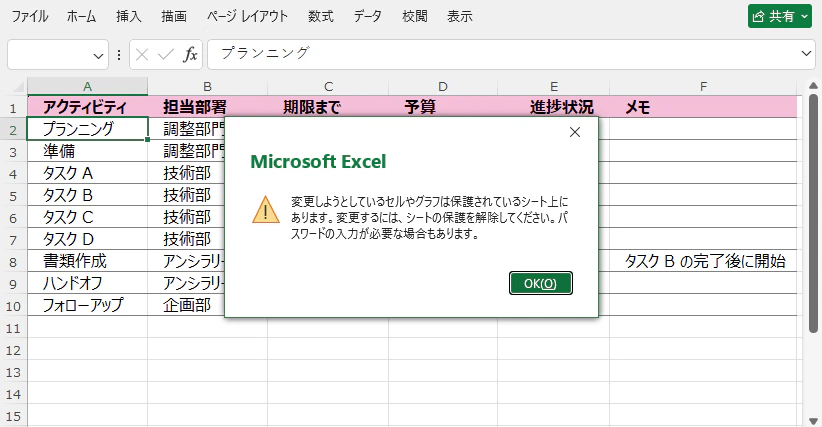Open the 挿入 tab
The width and height of the screenshot is (822, 427).
(128, 16)
